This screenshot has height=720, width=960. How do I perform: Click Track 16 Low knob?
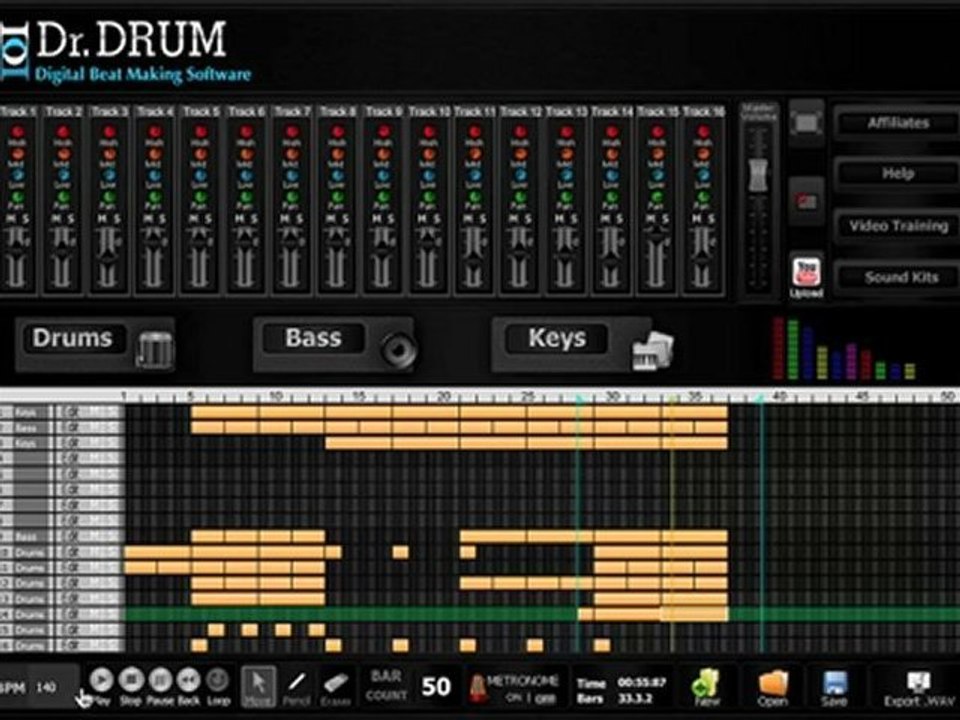pos(703,175)
